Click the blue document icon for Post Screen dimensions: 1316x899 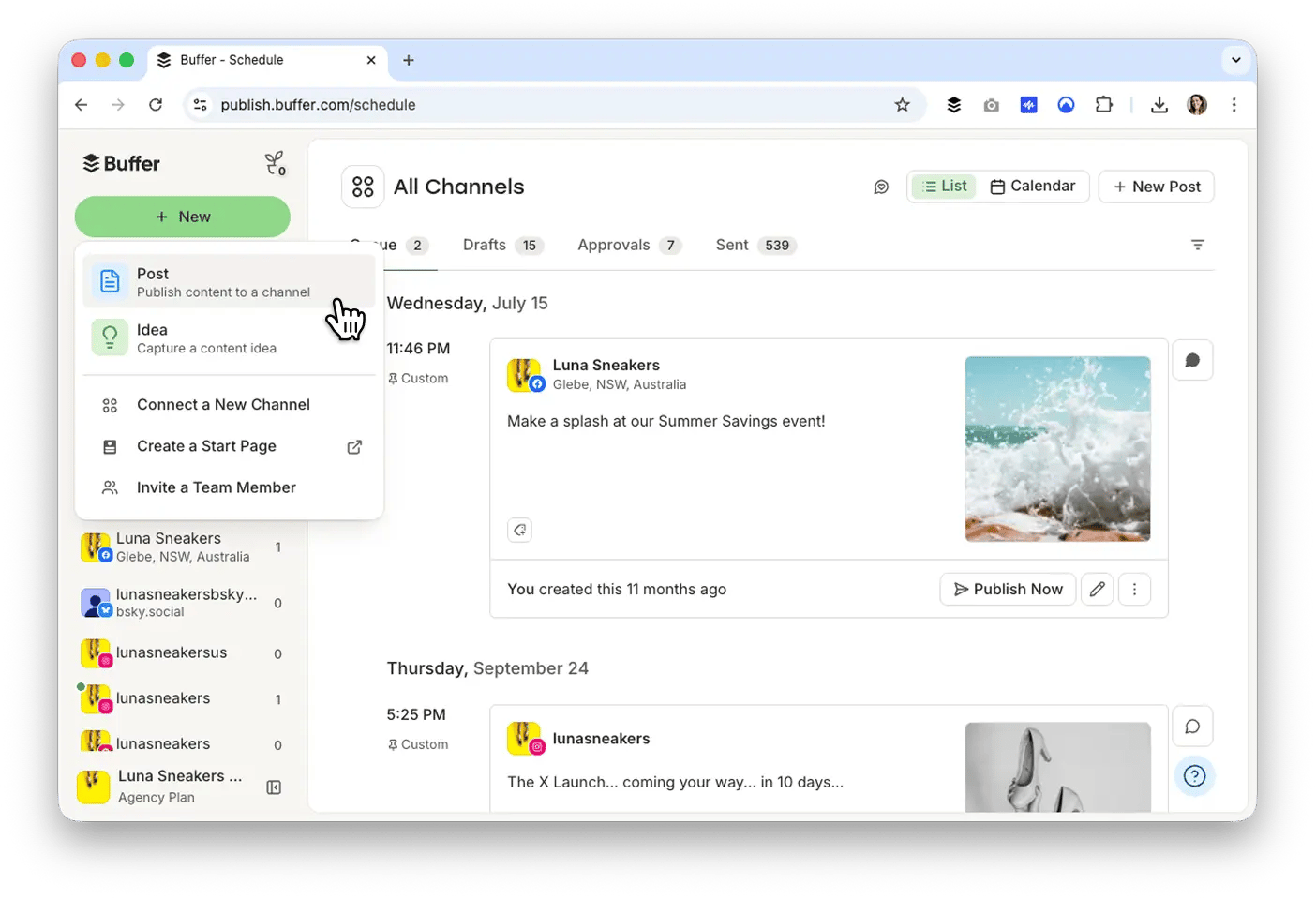[x=110, y=281]
